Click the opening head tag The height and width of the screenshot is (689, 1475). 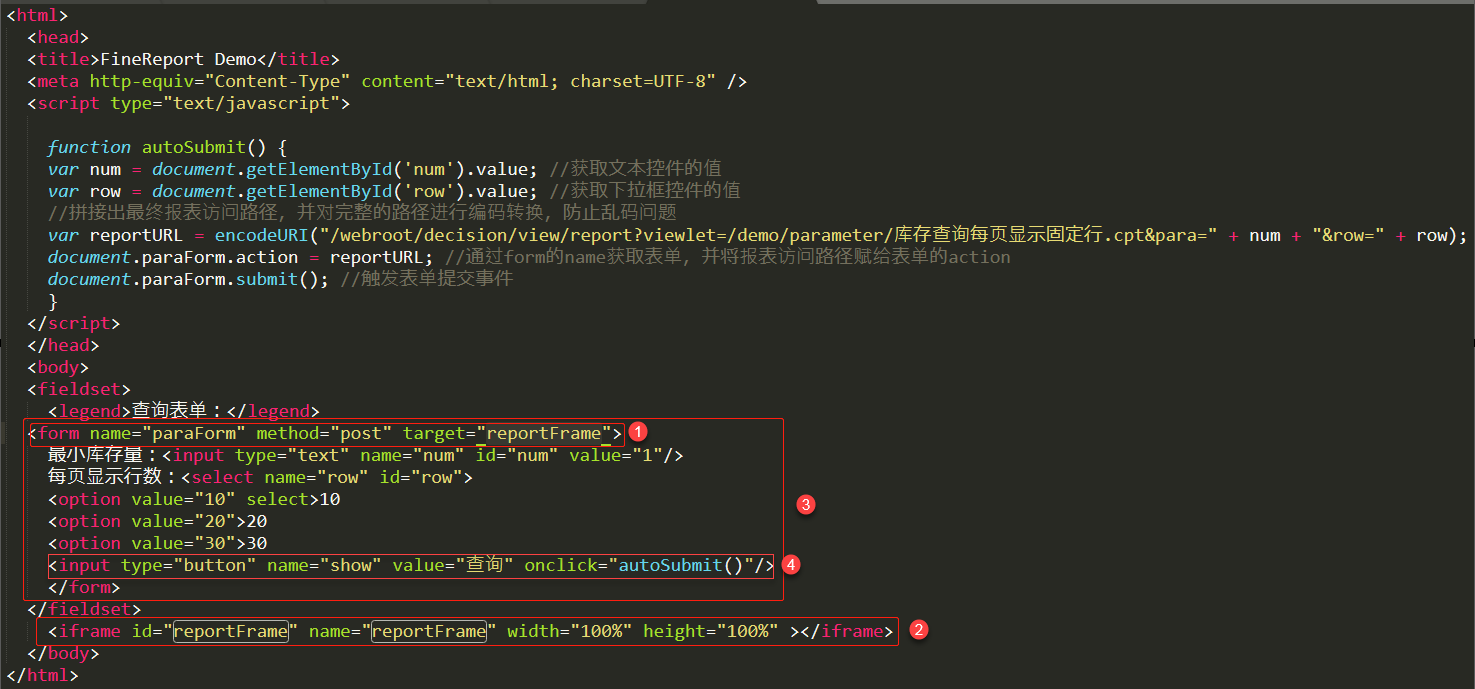[58, 37]
